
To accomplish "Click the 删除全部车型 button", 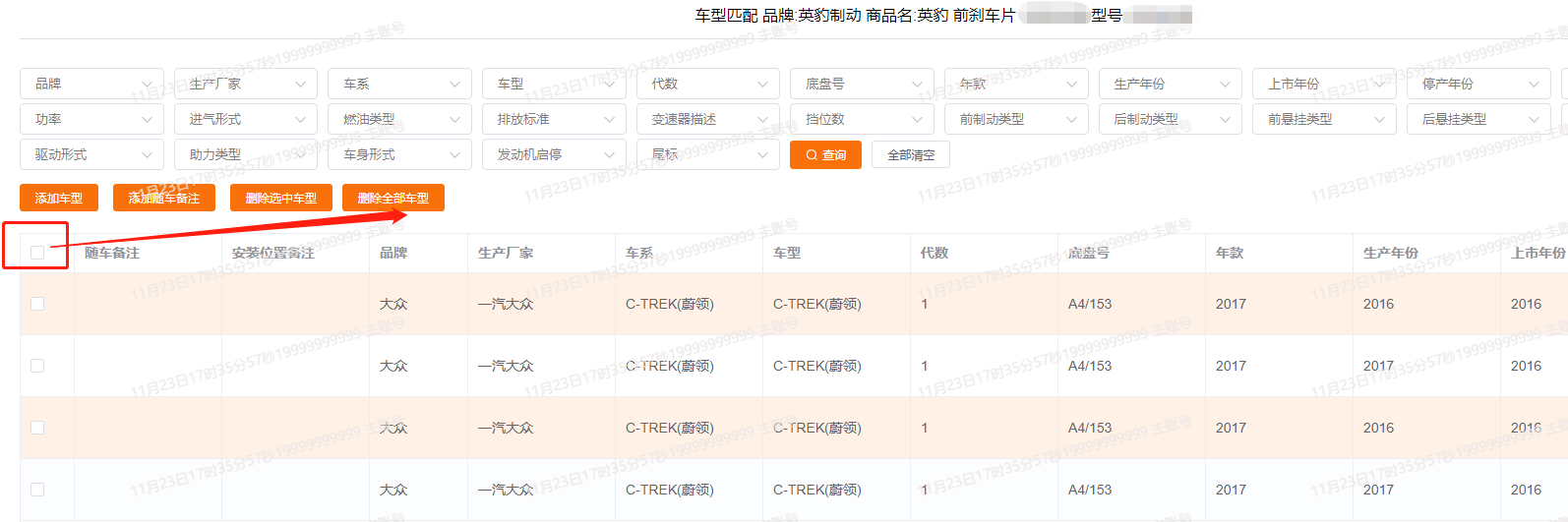I will (x=393, y=198).
